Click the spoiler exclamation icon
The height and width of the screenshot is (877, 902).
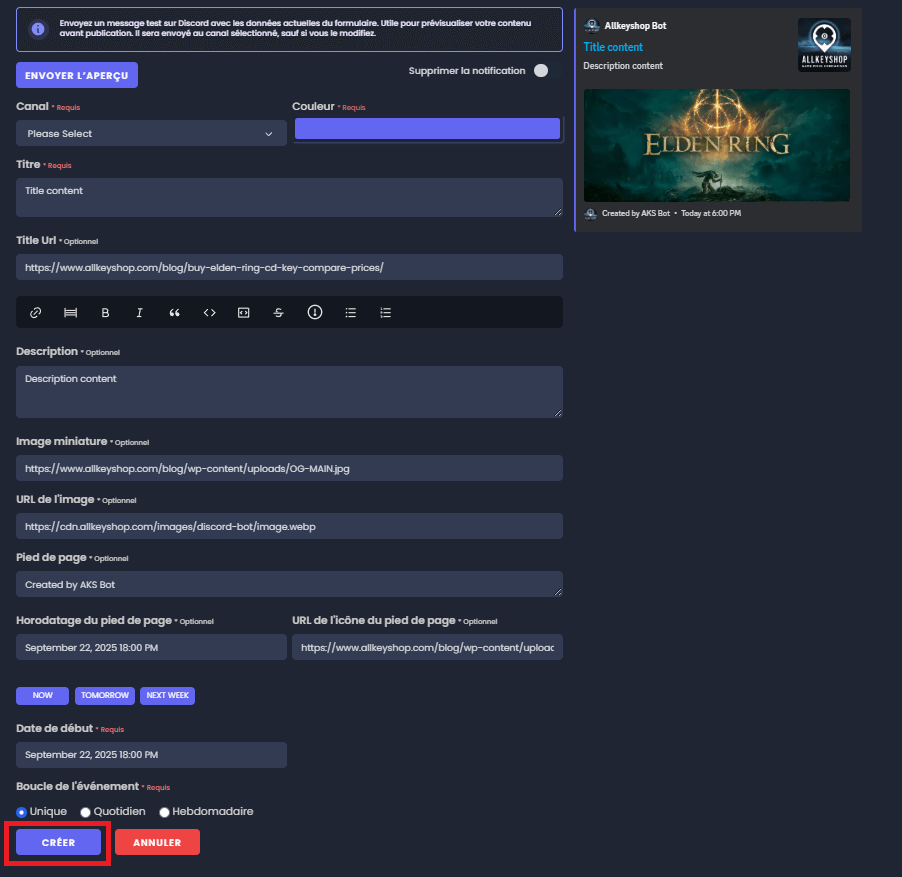coord(315,312)
